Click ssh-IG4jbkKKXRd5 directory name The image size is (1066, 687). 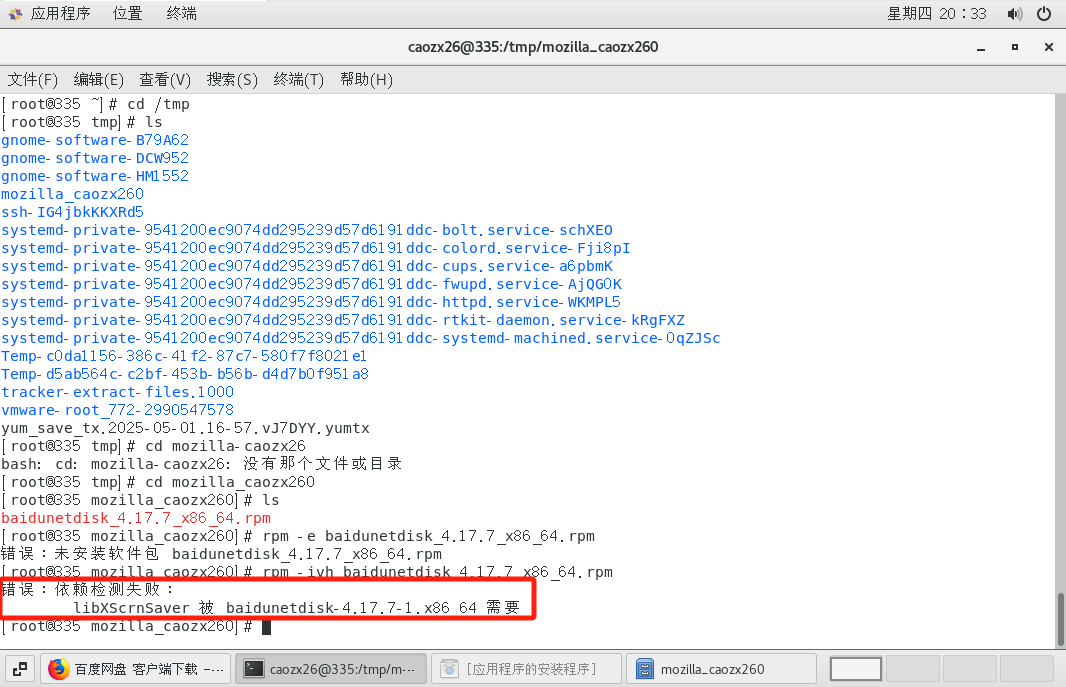(73, 212)
